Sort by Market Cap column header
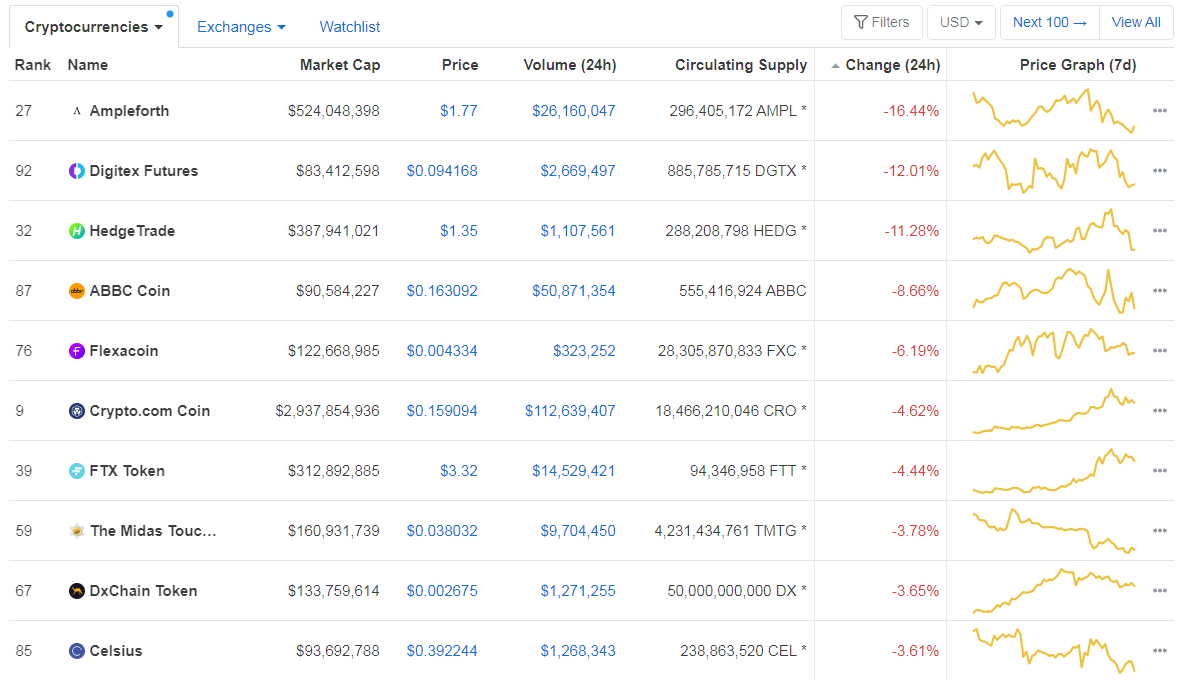Screen dimensions: 1188x680 click(x=339, y=65)
